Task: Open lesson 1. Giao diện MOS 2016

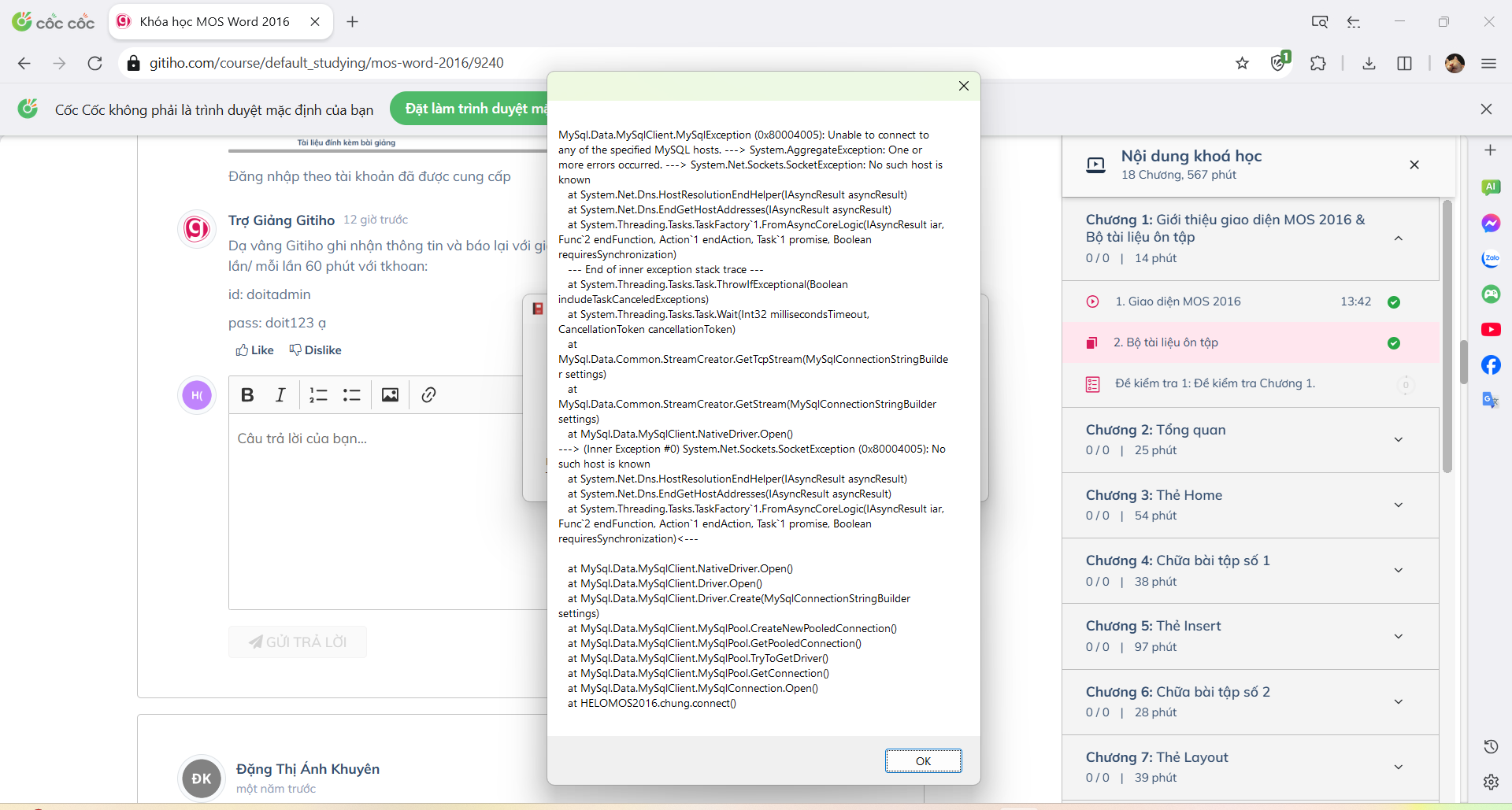Action: click(1251, 301)
